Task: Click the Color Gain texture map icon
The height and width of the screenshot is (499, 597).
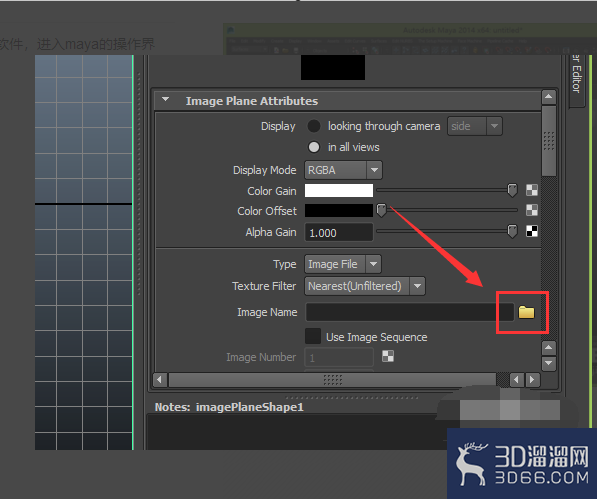Action: 532,190
